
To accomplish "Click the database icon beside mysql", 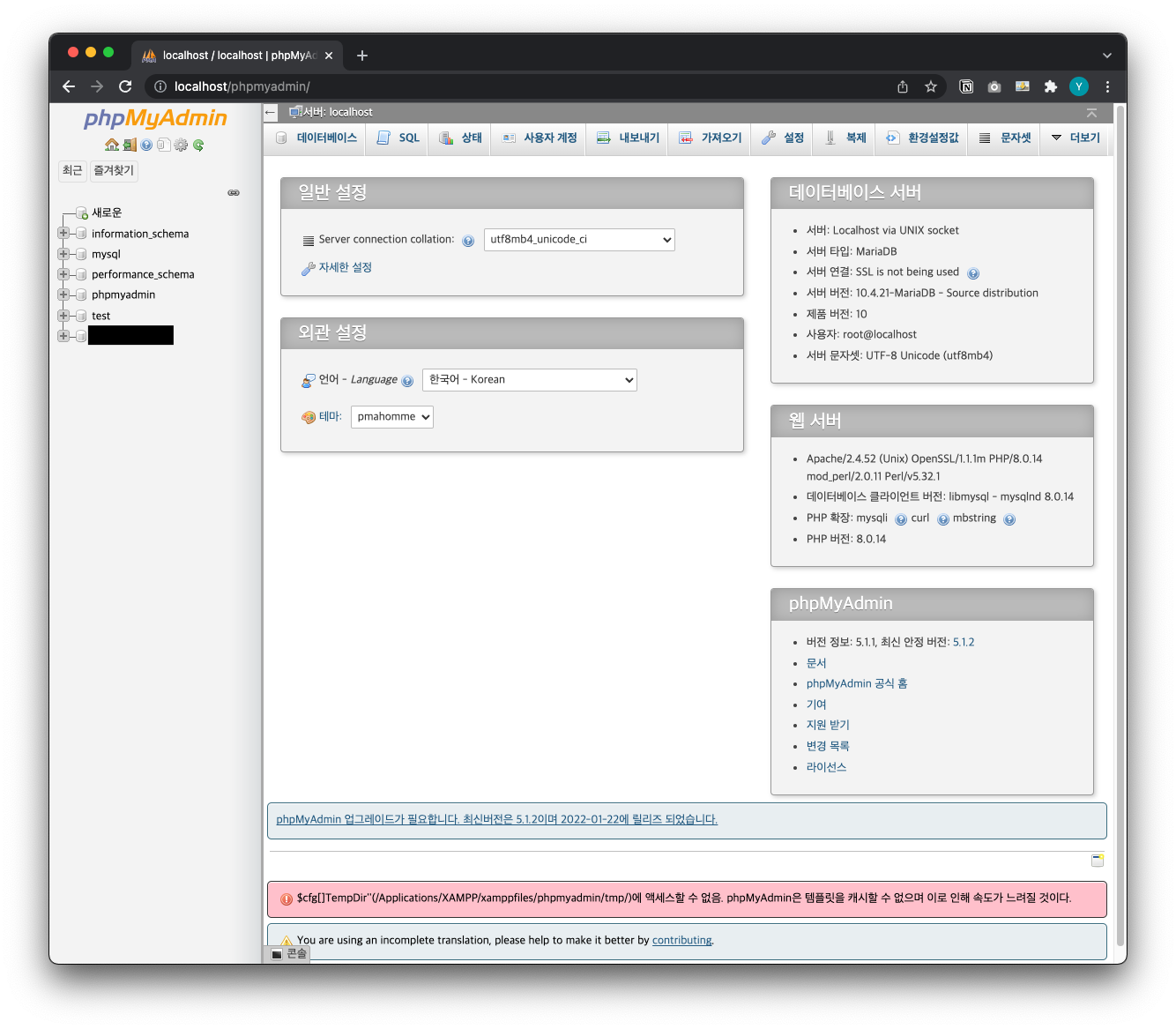I will tap(82, 254).
